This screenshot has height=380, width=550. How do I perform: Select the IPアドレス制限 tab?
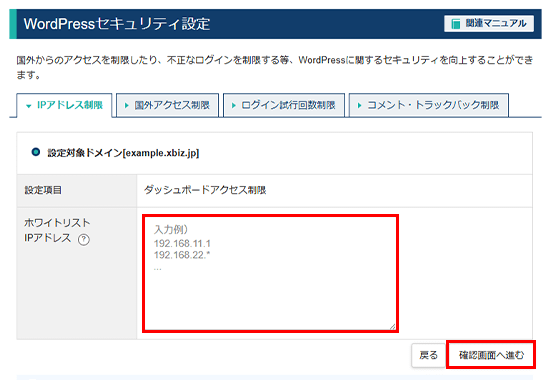65,105
